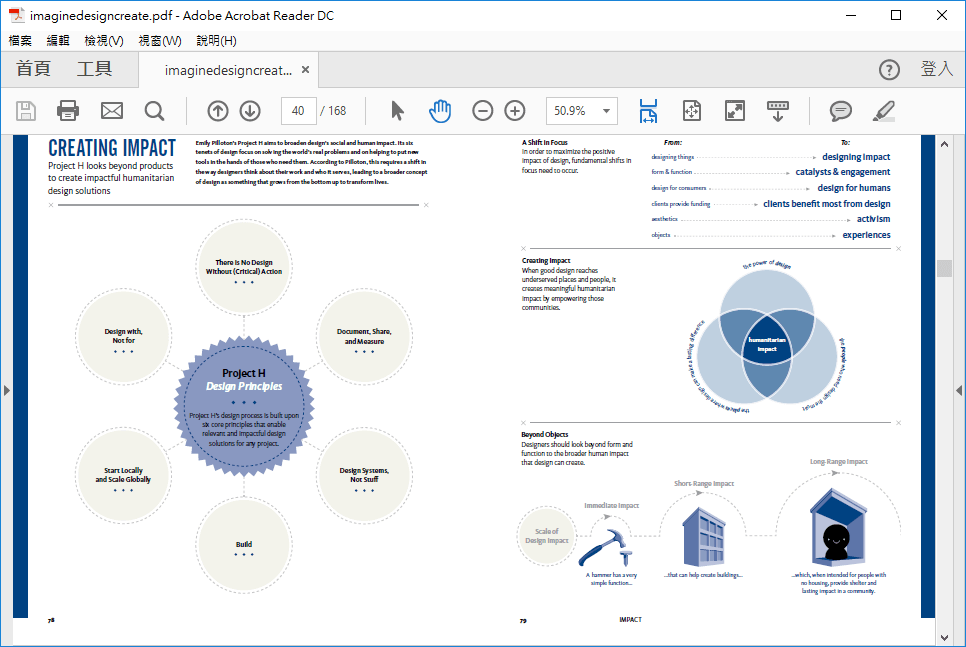Click 'Design Systems, Not Stuff' circle

[364, 475]
